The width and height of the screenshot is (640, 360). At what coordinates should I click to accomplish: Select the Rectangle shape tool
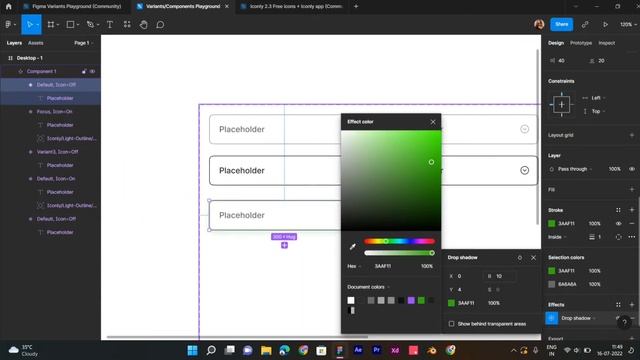[70, 24]
